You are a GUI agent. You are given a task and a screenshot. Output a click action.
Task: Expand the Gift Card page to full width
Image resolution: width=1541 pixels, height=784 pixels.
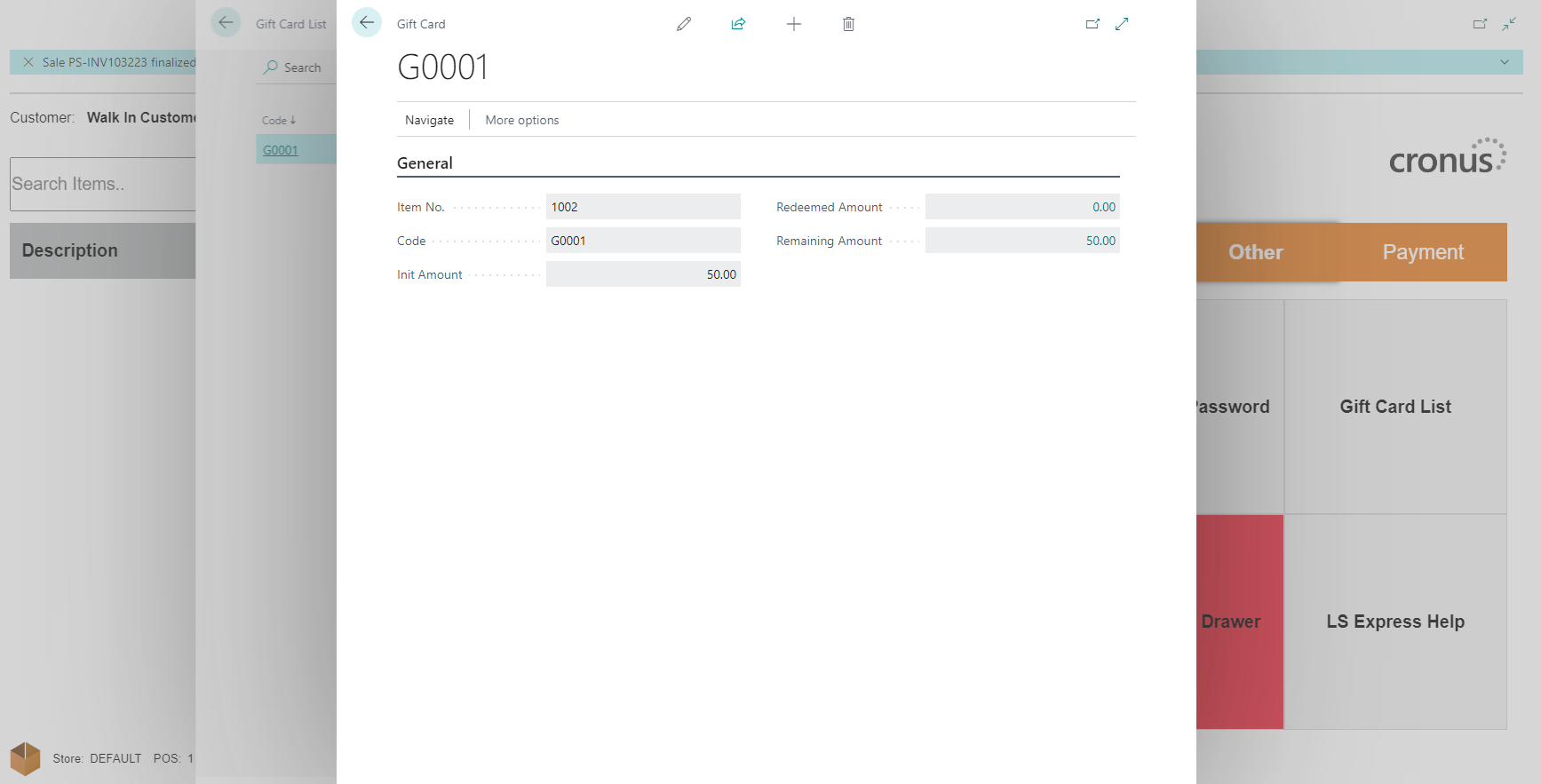tap(1122, 24)
